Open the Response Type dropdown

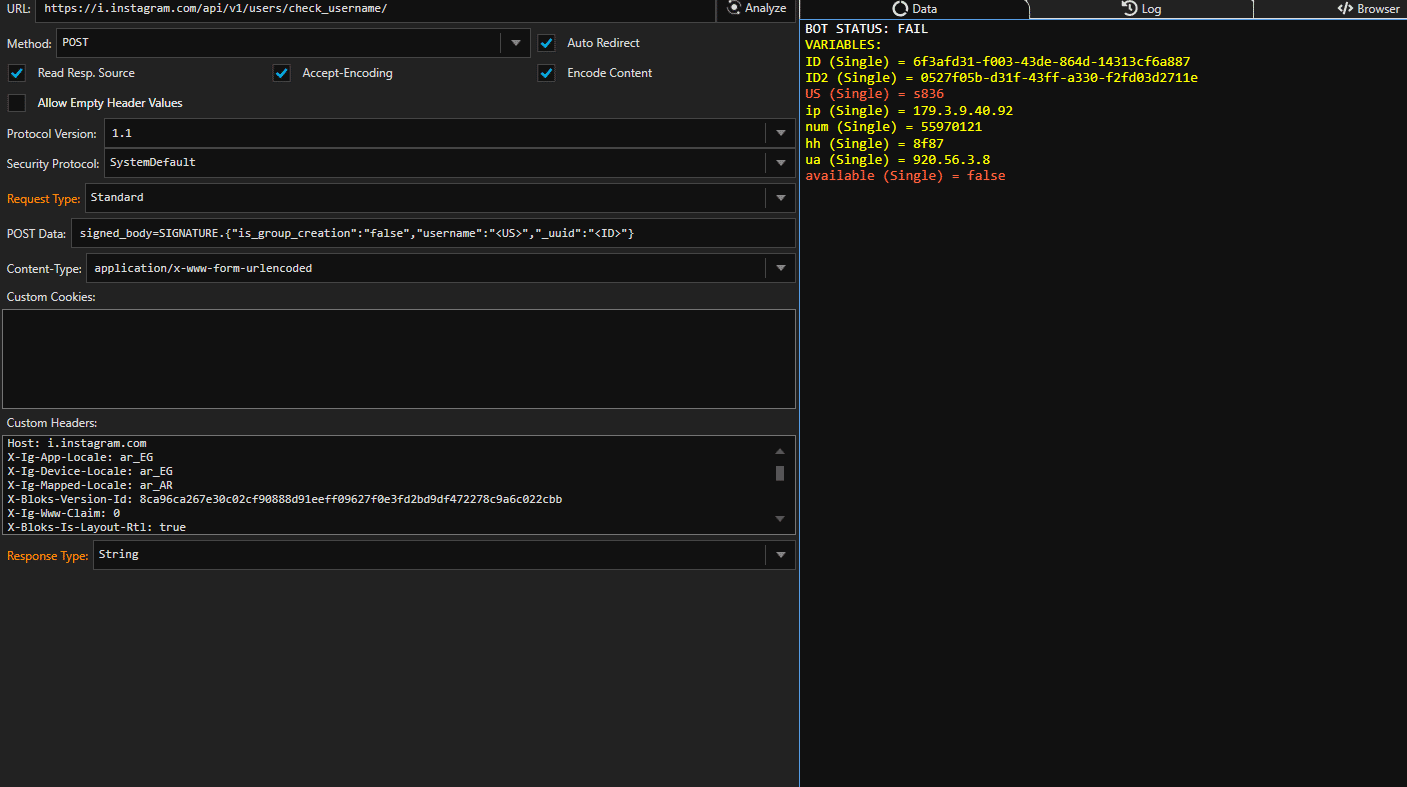(x=780, y=555)
